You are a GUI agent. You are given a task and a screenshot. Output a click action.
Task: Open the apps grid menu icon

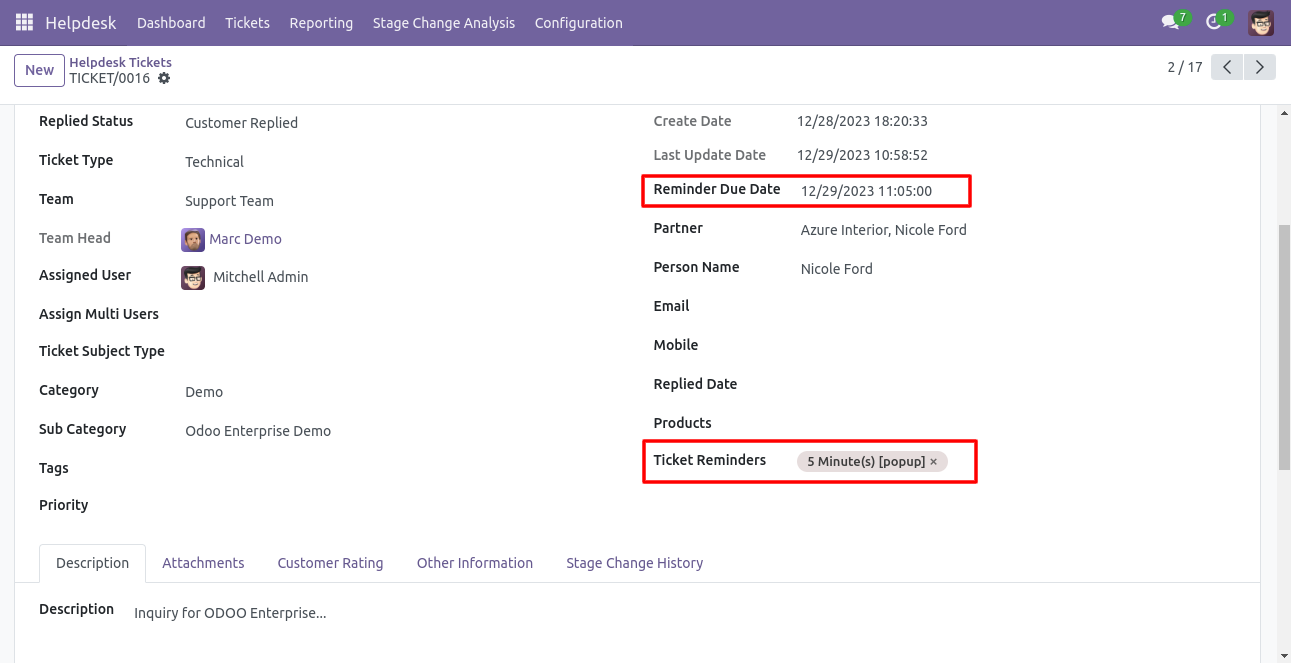pos(24,22)
